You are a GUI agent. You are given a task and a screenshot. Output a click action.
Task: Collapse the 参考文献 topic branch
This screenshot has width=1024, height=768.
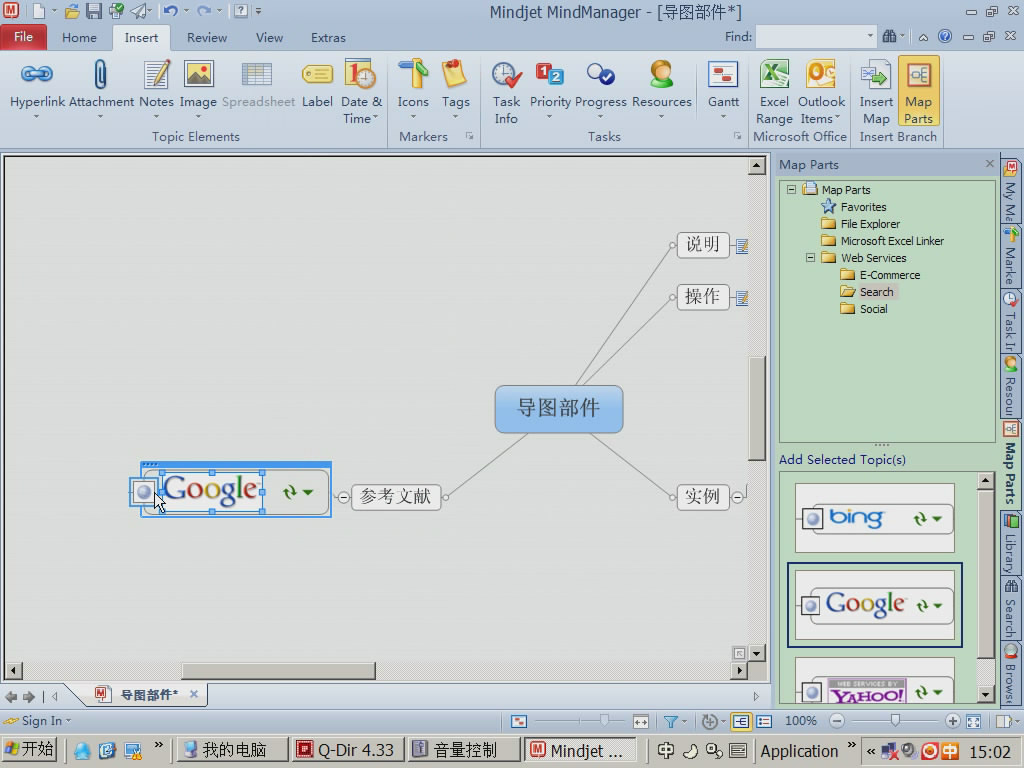pos(344,498)
